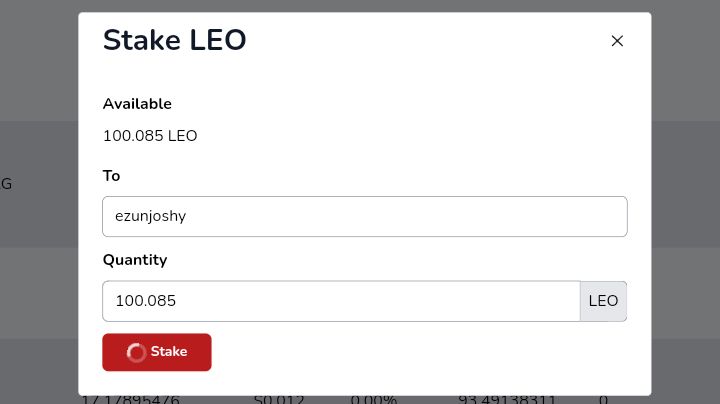720x404 pixels.
Task: Click the 50.012 value behind dialog
Action: tap(279, 399)
